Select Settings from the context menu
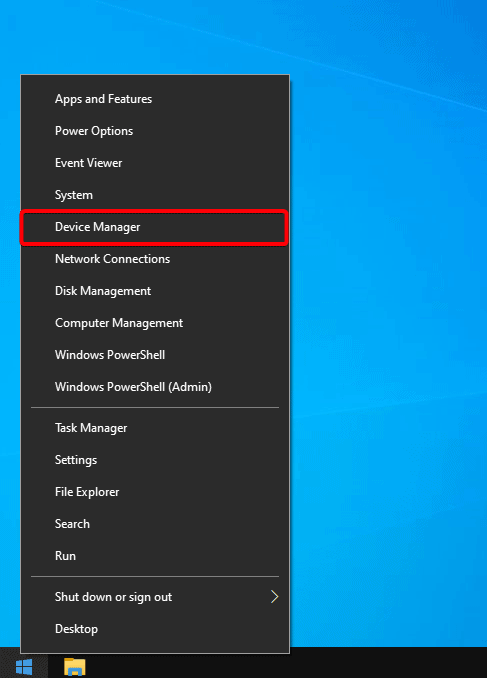The image size is (487, 678). (155, 460)
